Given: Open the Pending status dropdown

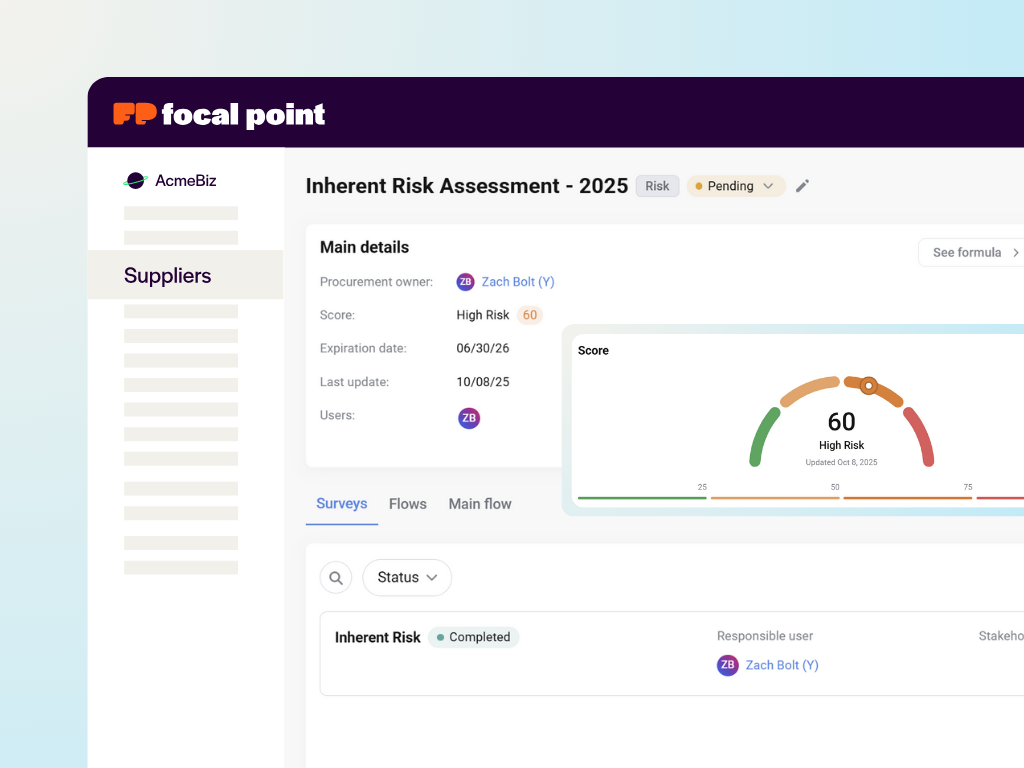Looking at the screenshot, I should click(735, 186).
